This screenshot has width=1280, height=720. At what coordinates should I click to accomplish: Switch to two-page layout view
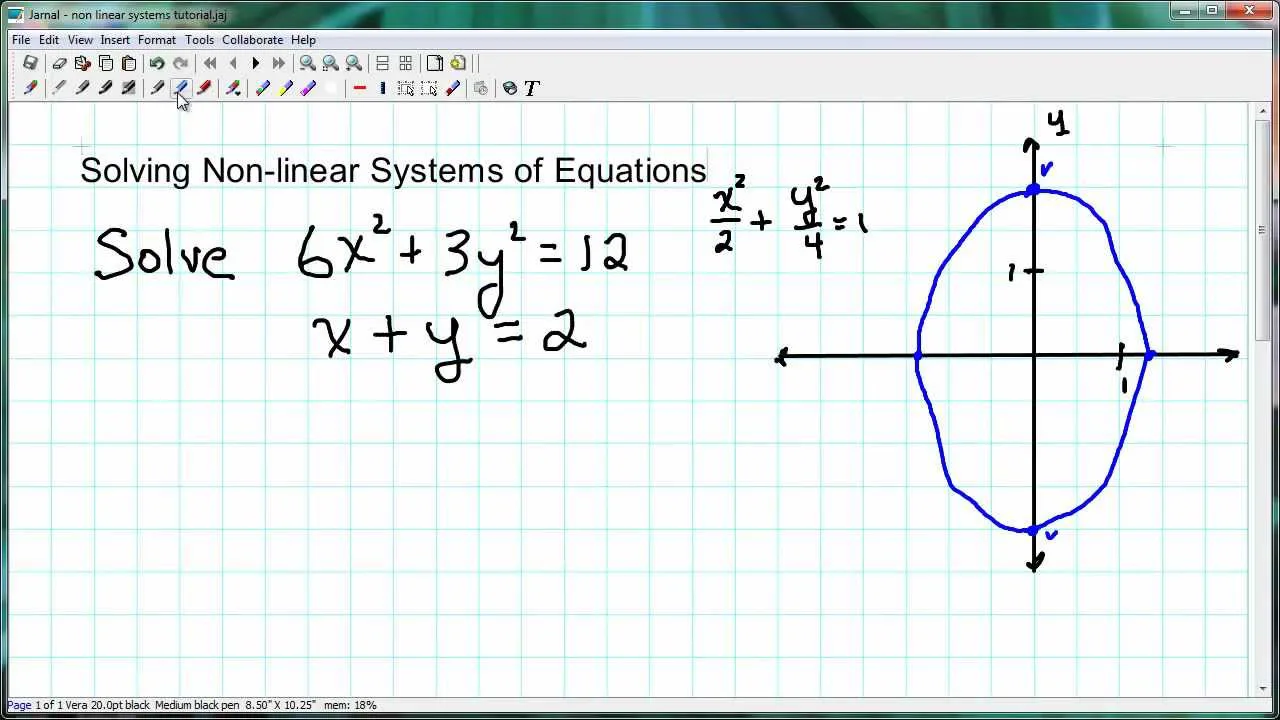[x=383, y=63]
